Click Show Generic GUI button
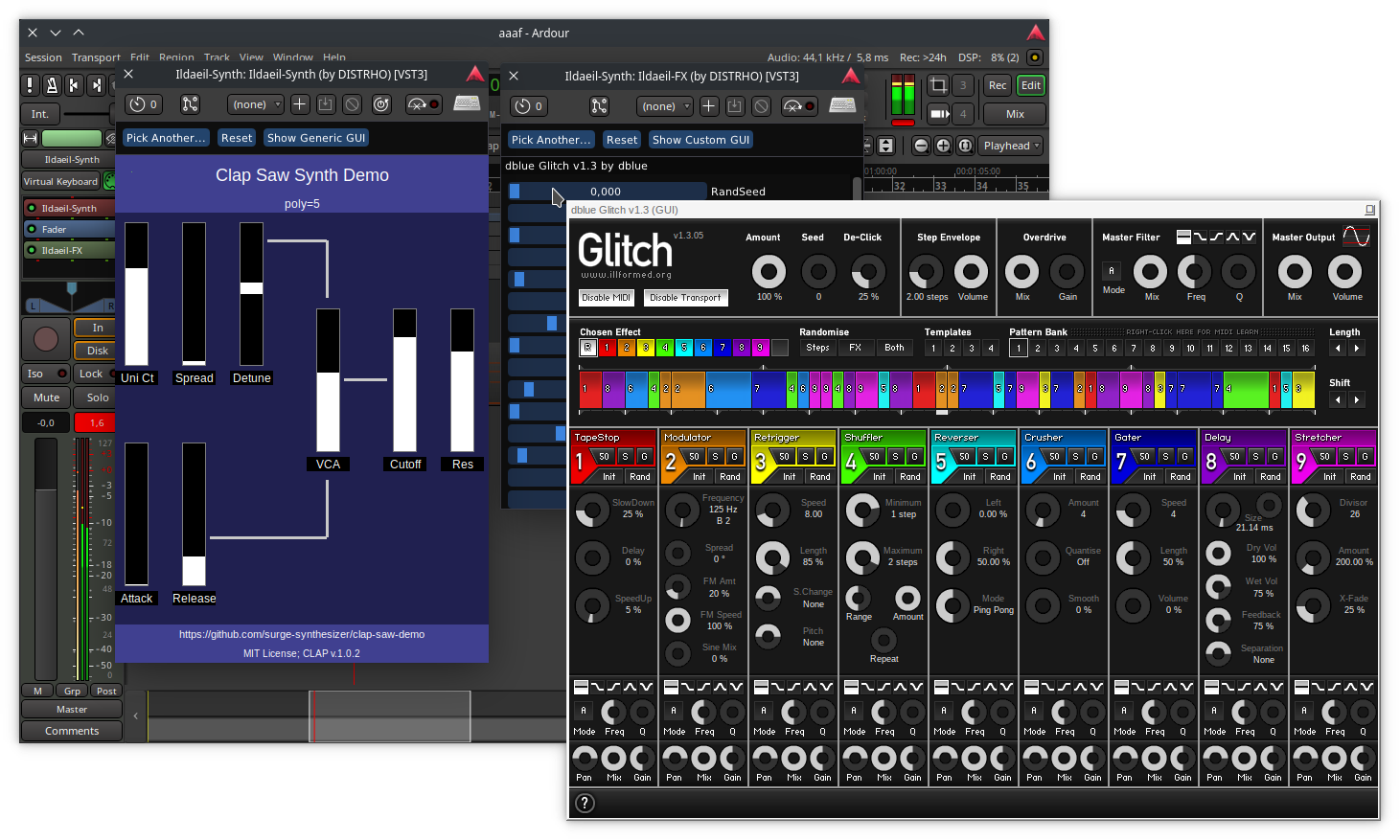1400x840 pixels. 316,138
